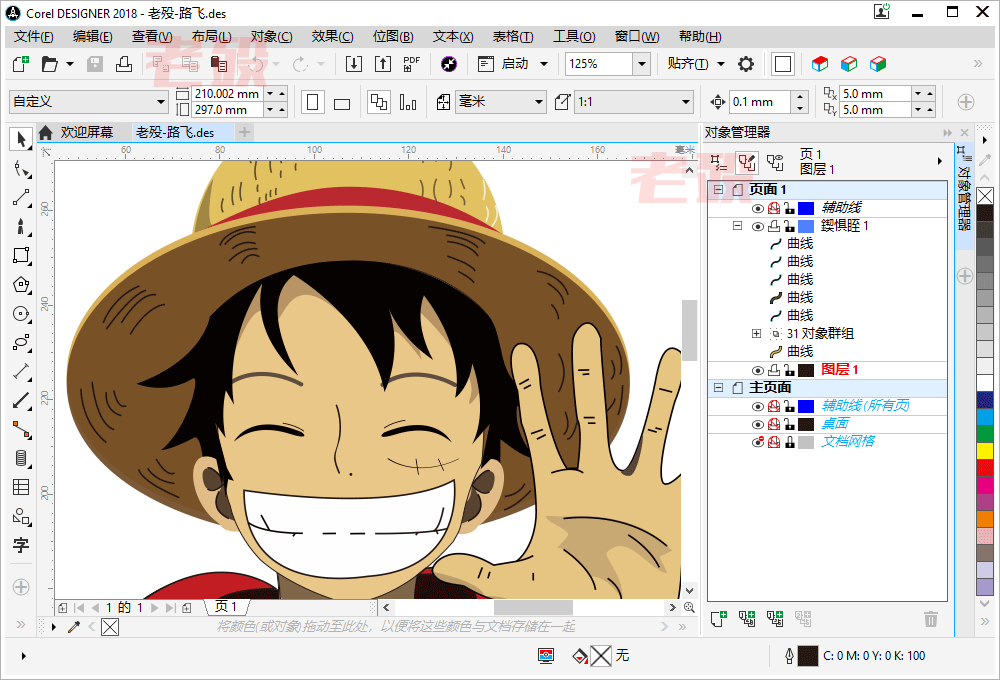Select the Text tool (字)
The height and width of the screenshot is (680, 1000).
tap(21, 545)
